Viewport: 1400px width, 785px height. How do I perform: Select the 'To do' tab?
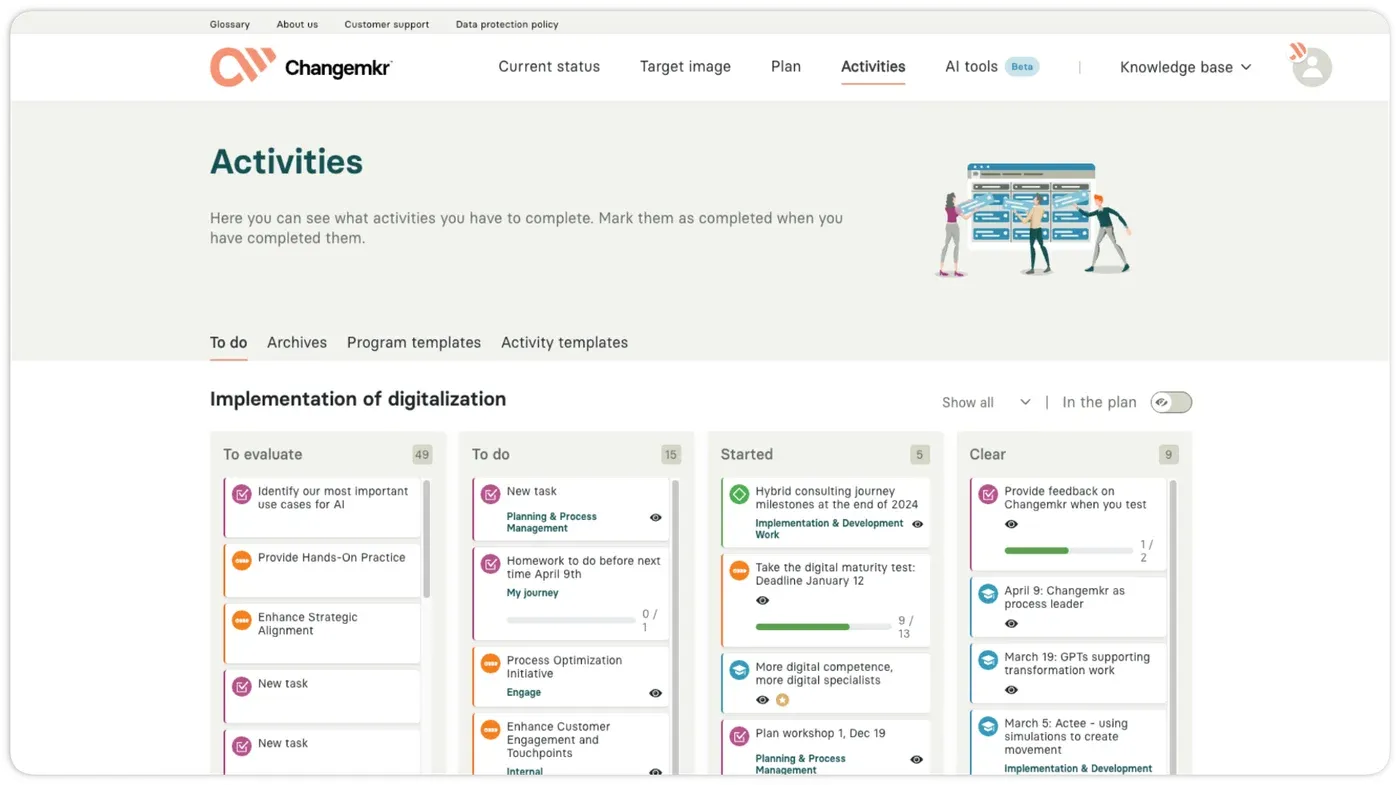tap(228, 342)
